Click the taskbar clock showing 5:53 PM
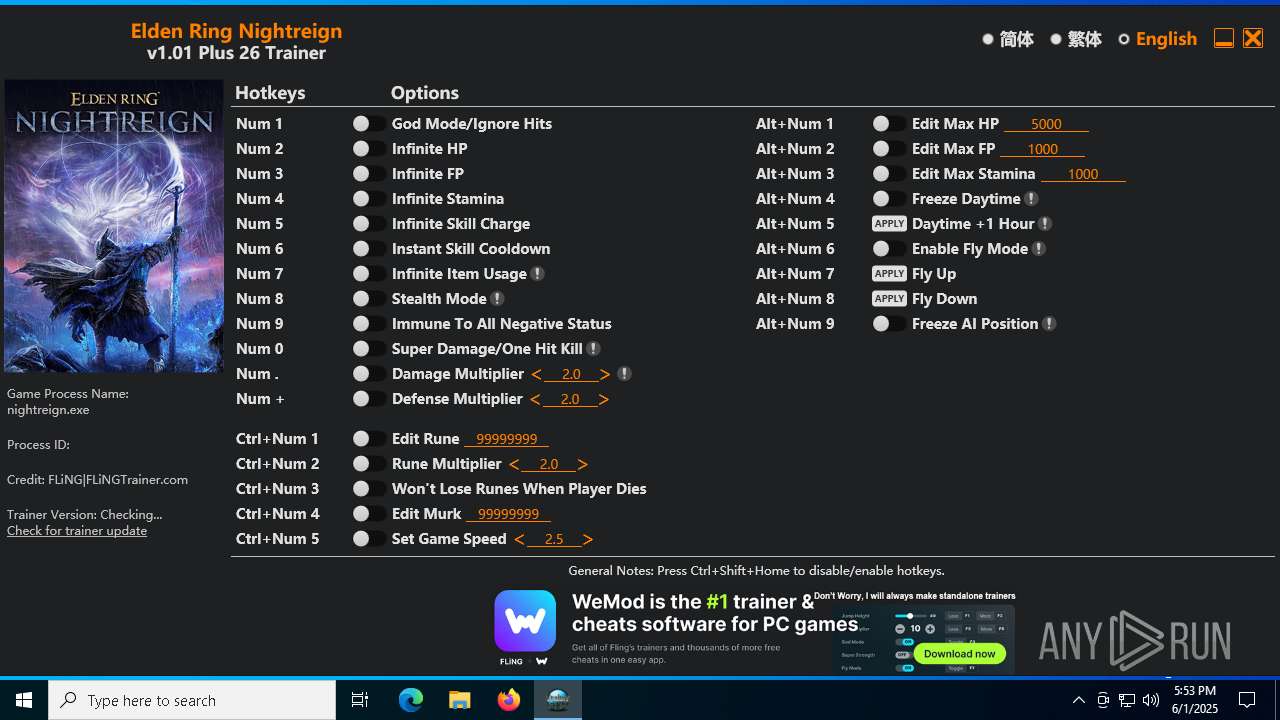The image size is (1280, 720). 1196,700
